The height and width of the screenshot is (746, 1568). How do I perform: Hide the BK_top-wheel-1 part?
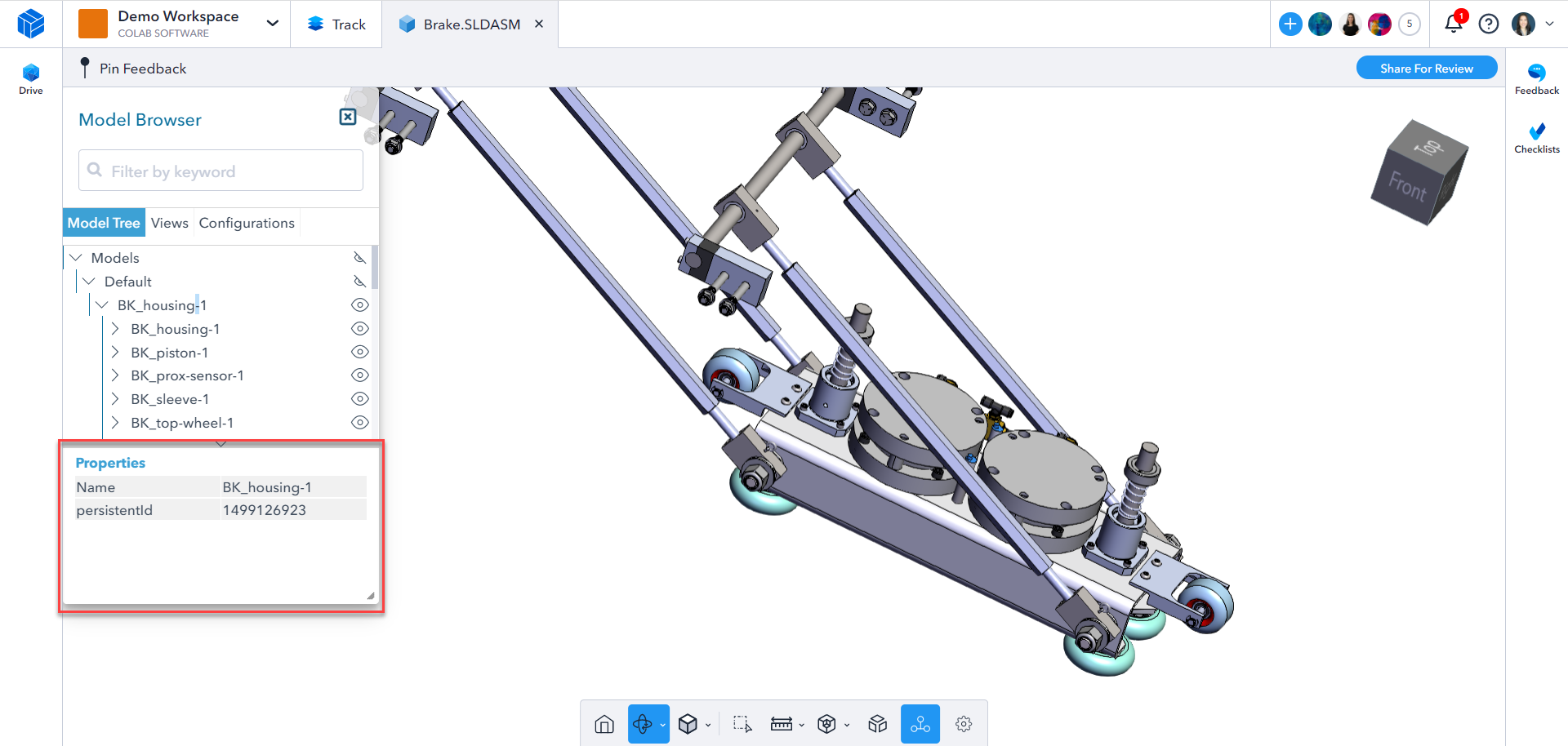(x=360, y=423)
